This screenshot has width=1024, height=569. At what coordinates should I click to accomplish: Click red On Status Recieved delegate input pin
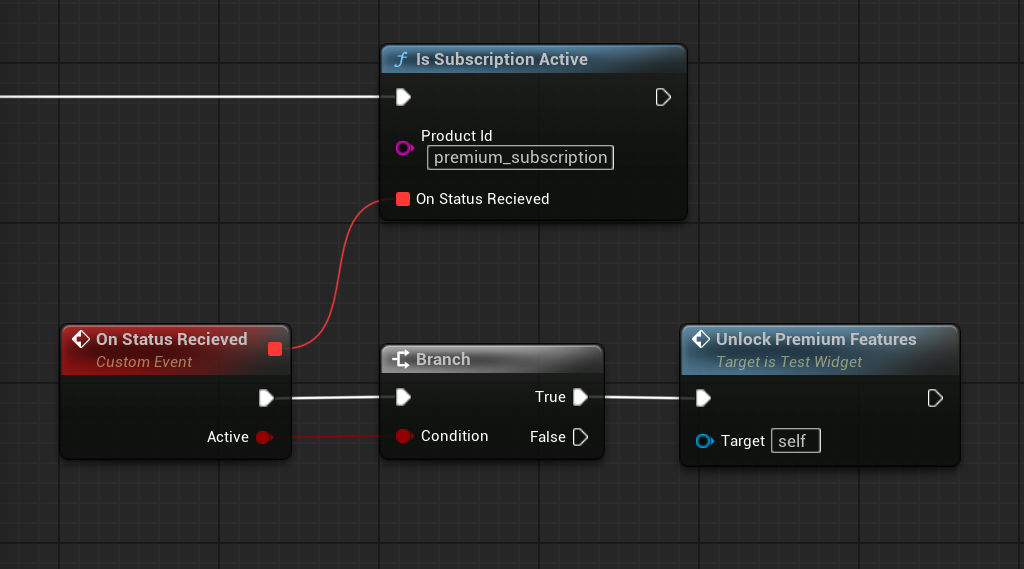(403, 199)
